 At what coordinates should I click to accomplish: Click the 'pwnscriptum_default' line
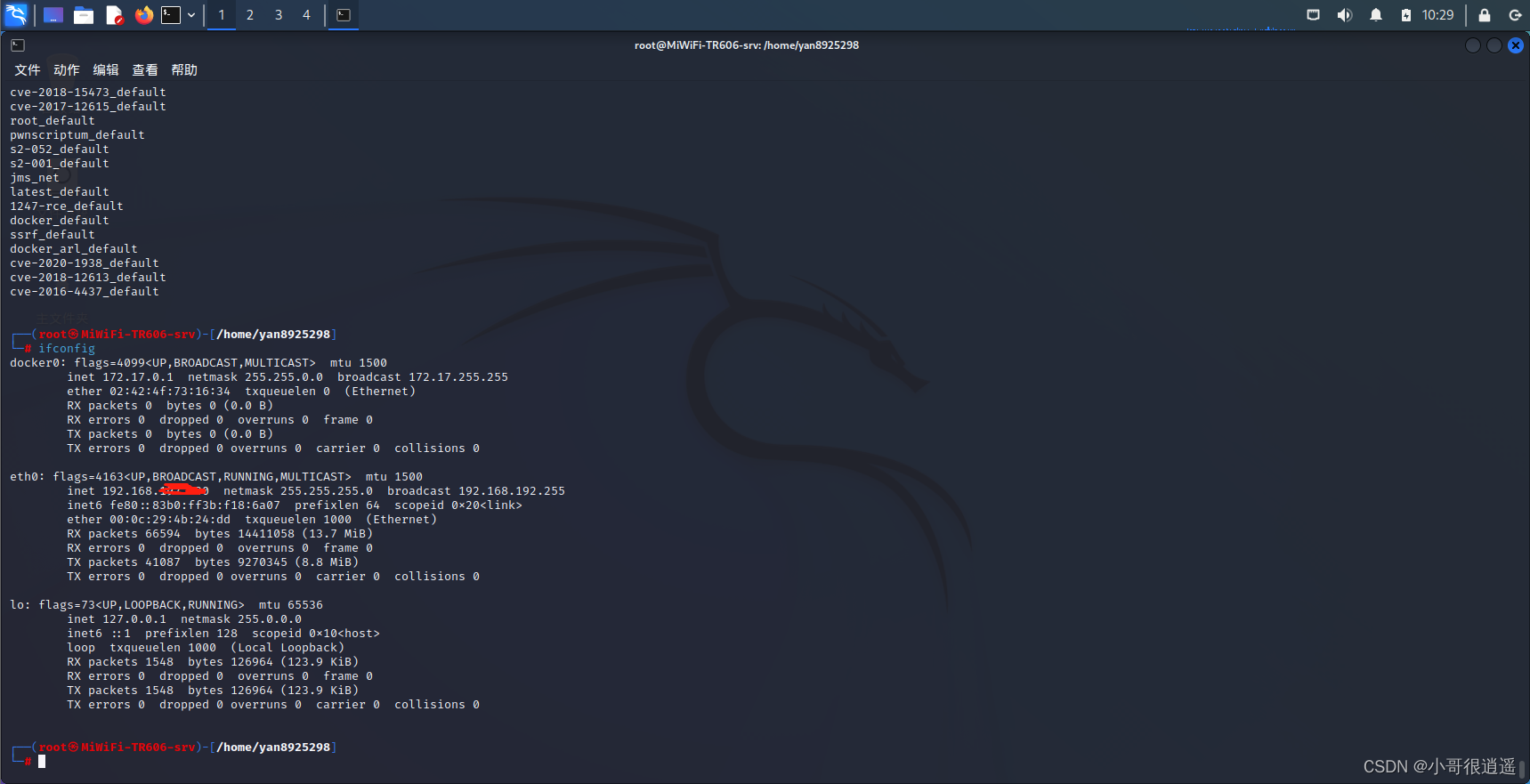tap(77, 135)
